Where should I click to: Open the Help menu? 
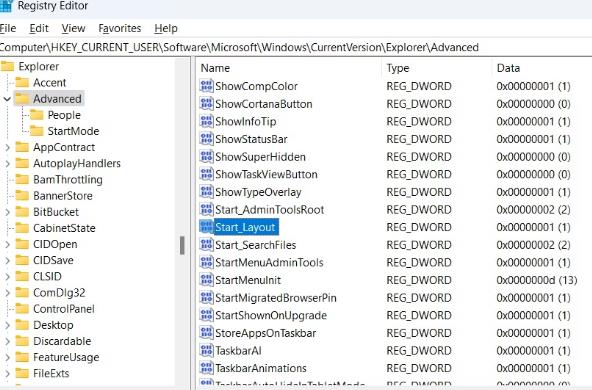coord(166,28)
